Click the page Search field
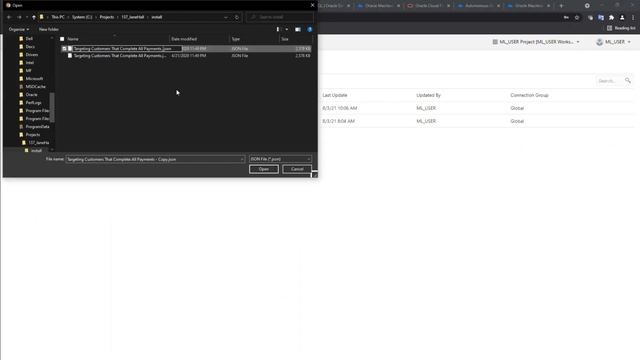 pyautogui.click(x=609, y=81)
